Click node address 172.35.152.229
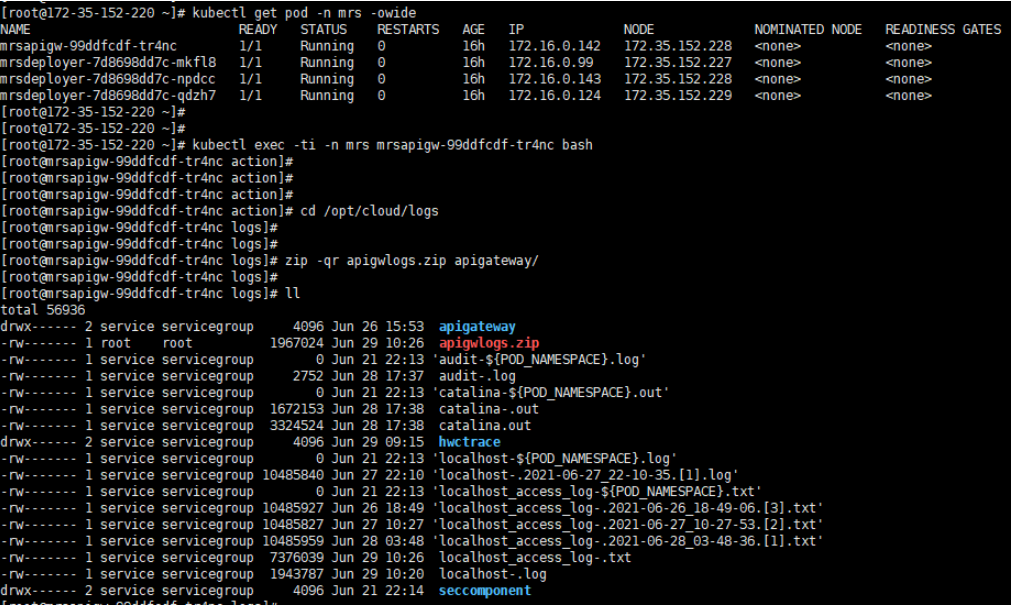Viewport: 1013px width, 606px height. (678, 96)
